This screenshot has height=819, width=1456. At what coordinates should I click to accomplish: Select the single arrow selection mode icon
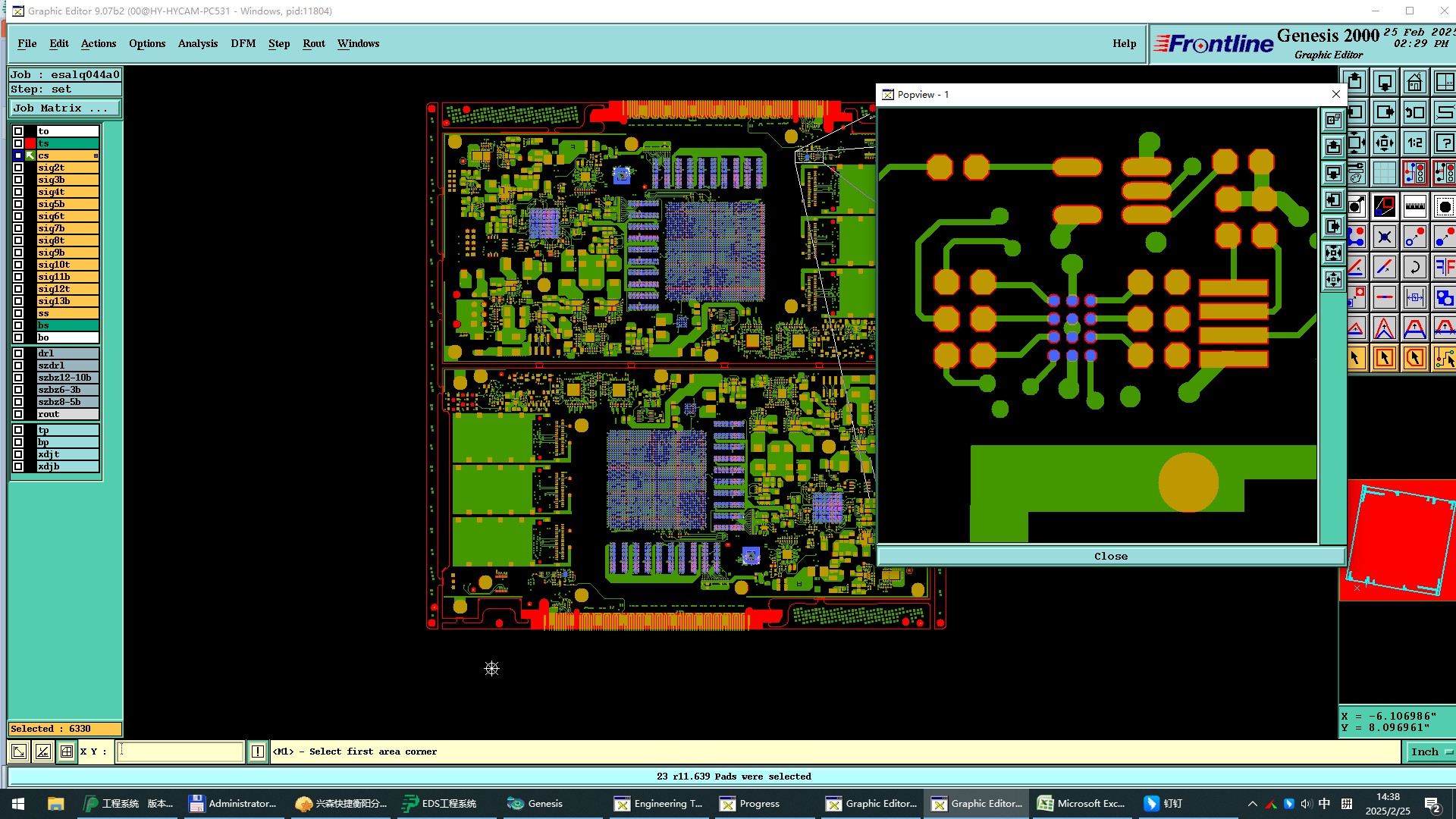[x=1355, y=358]
